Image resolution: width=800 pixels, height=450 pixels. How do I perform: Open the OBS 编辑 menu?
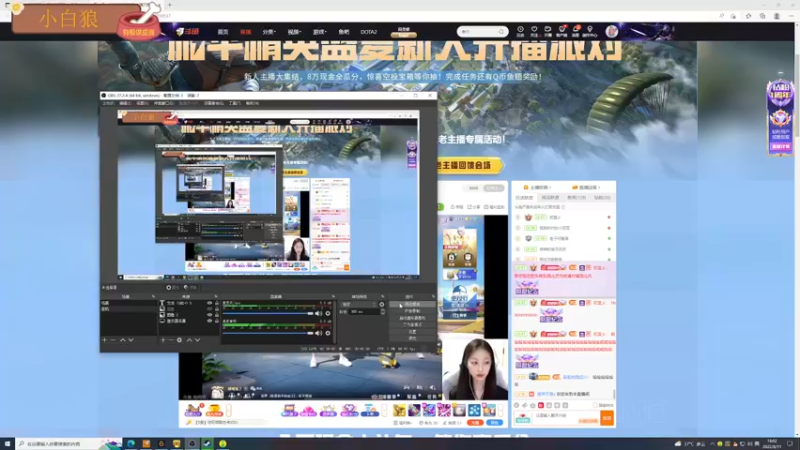pyautogui.click(x=124, y=103)
